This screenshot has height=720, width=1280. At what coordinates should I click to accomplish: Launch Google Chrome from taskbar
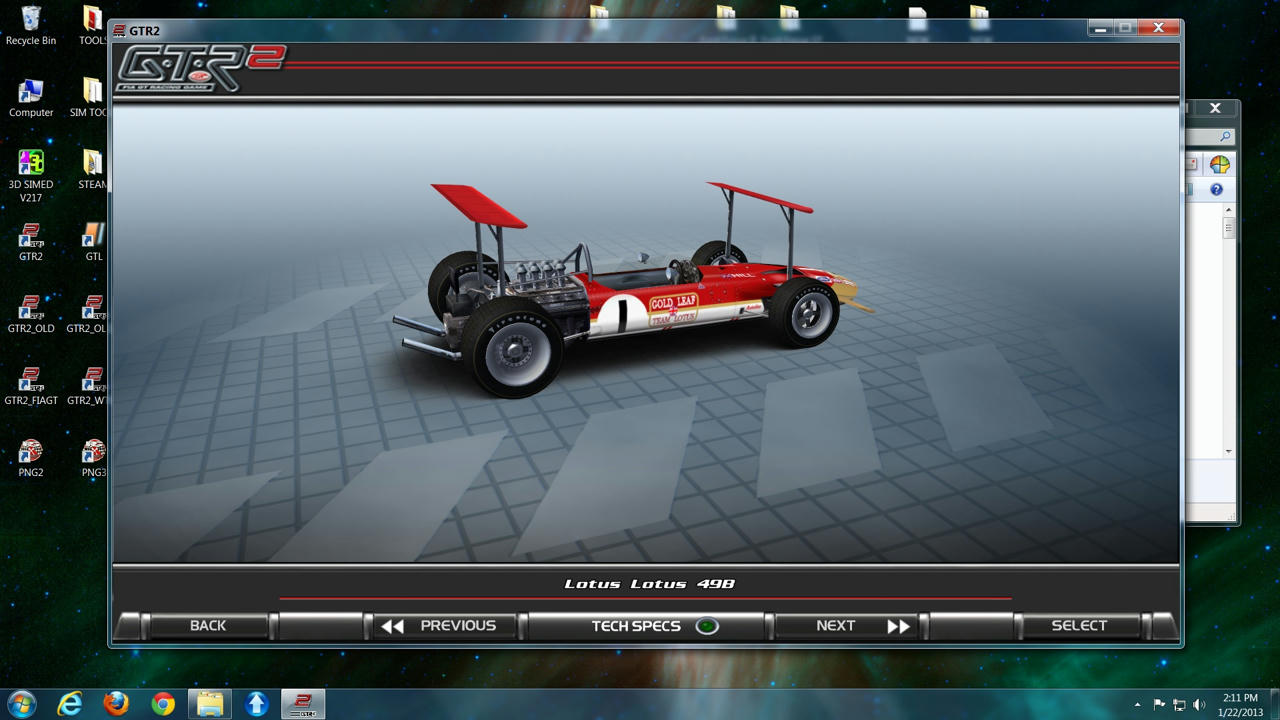[x=163, y=704]
